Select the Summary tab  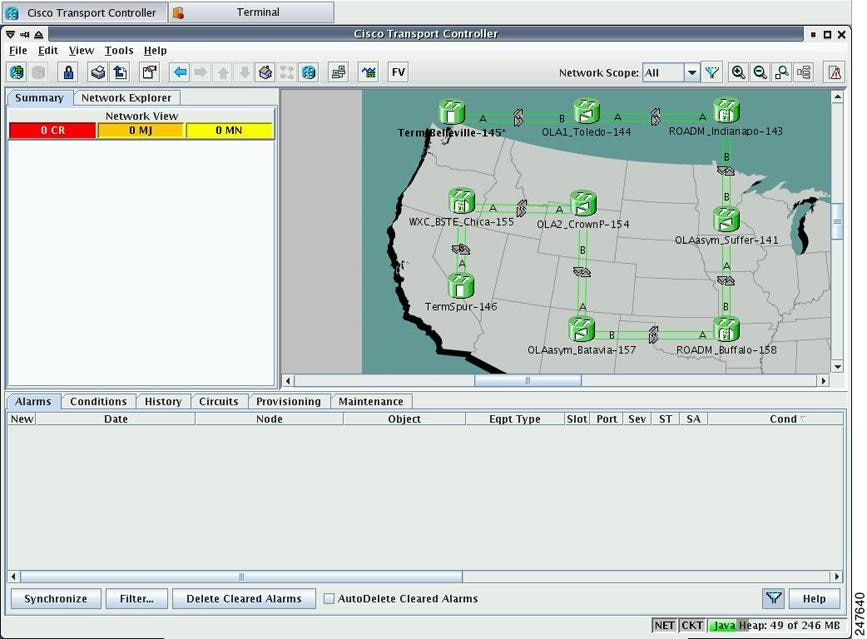pos(39,98)
